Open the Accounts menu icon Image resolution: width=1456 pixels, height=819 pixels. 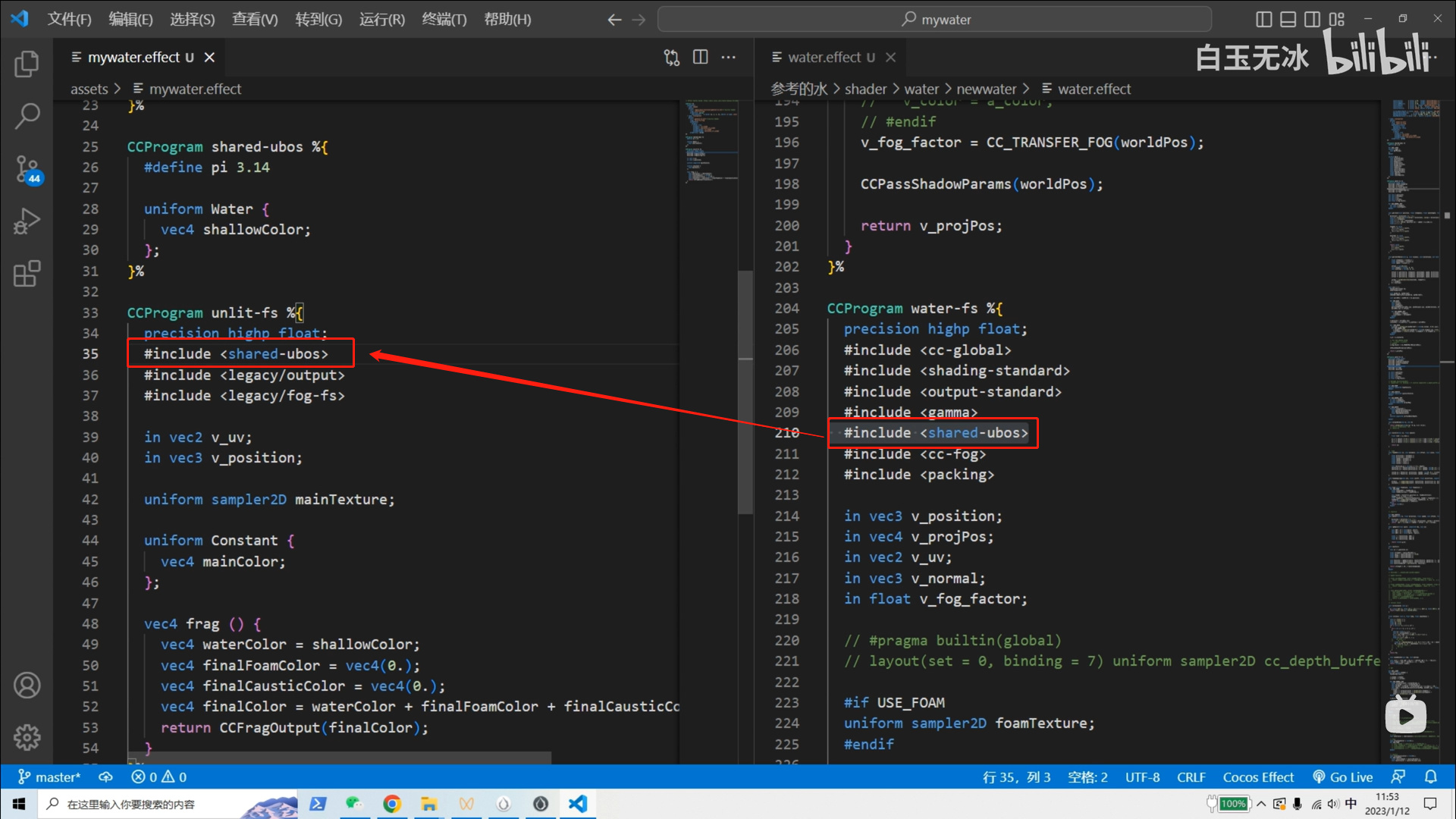[27, 686]
